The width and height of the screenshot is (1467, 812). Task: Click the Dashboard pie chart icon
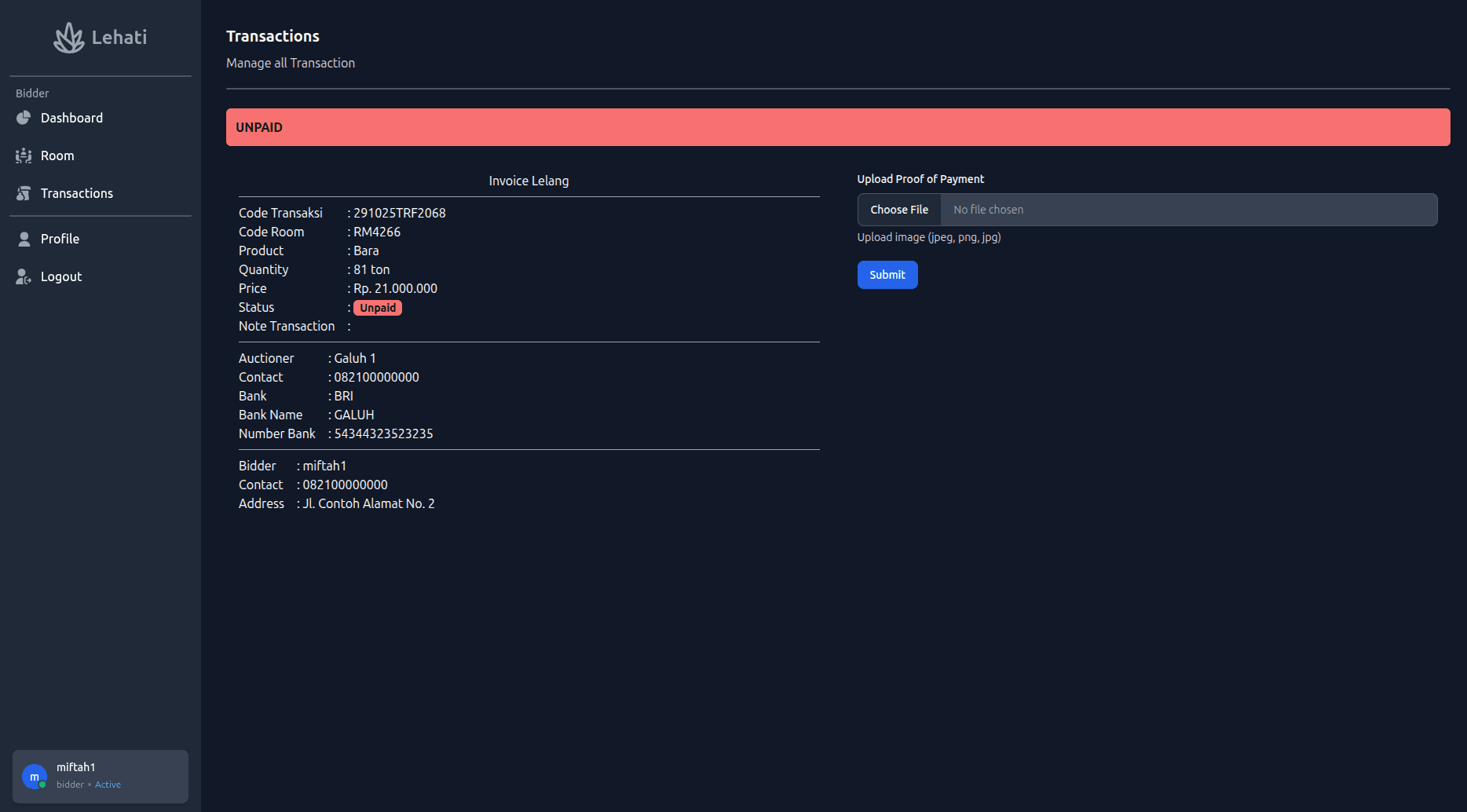pos(24,118)
